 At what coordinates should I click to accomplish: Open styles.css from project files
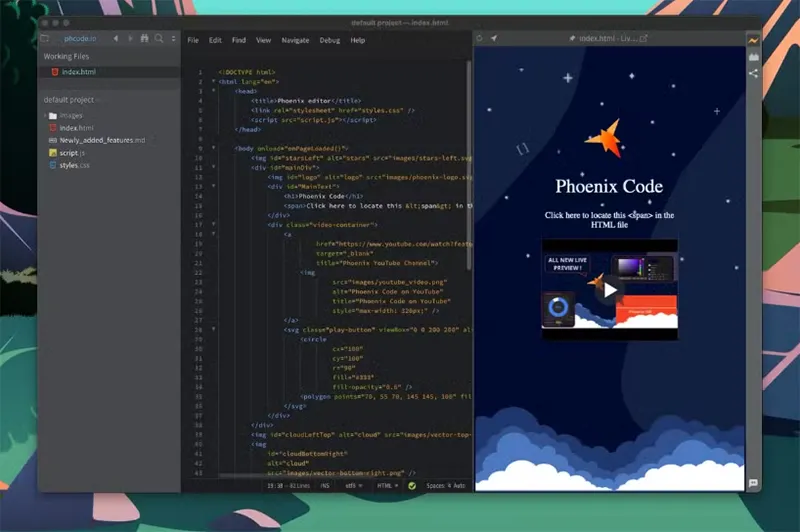coord(74,165)
